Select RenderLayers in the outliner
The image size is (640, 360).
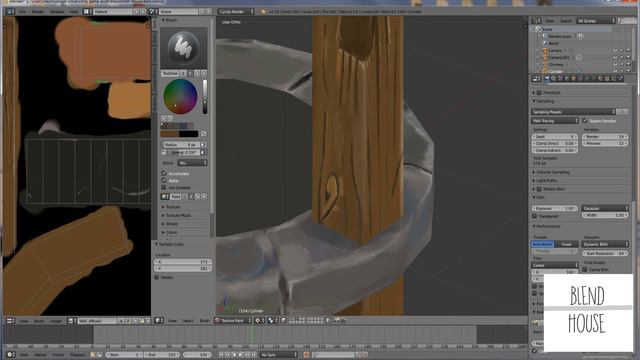[560, 36]
